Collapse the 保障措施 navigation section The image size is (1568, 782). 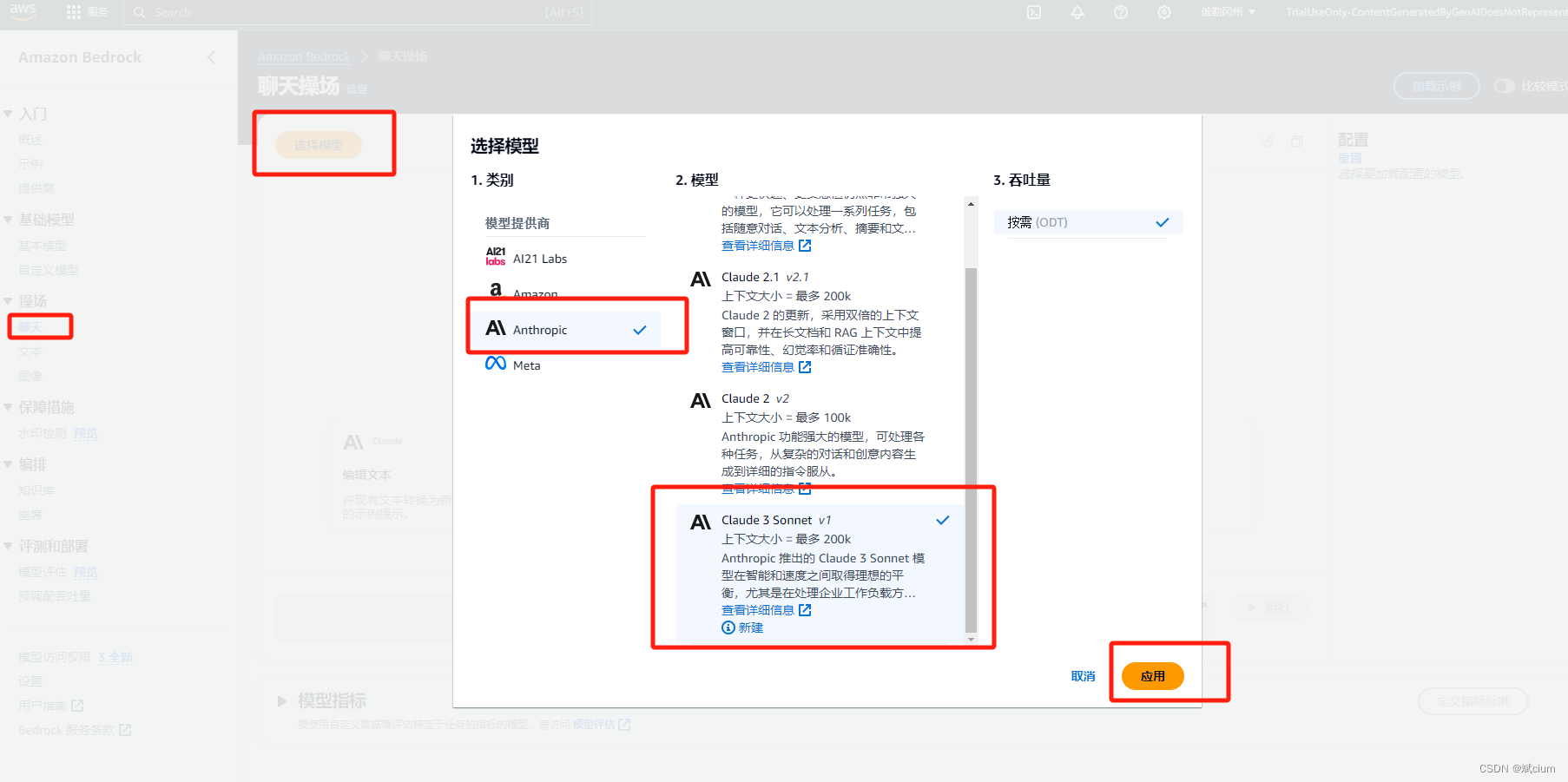8,407
